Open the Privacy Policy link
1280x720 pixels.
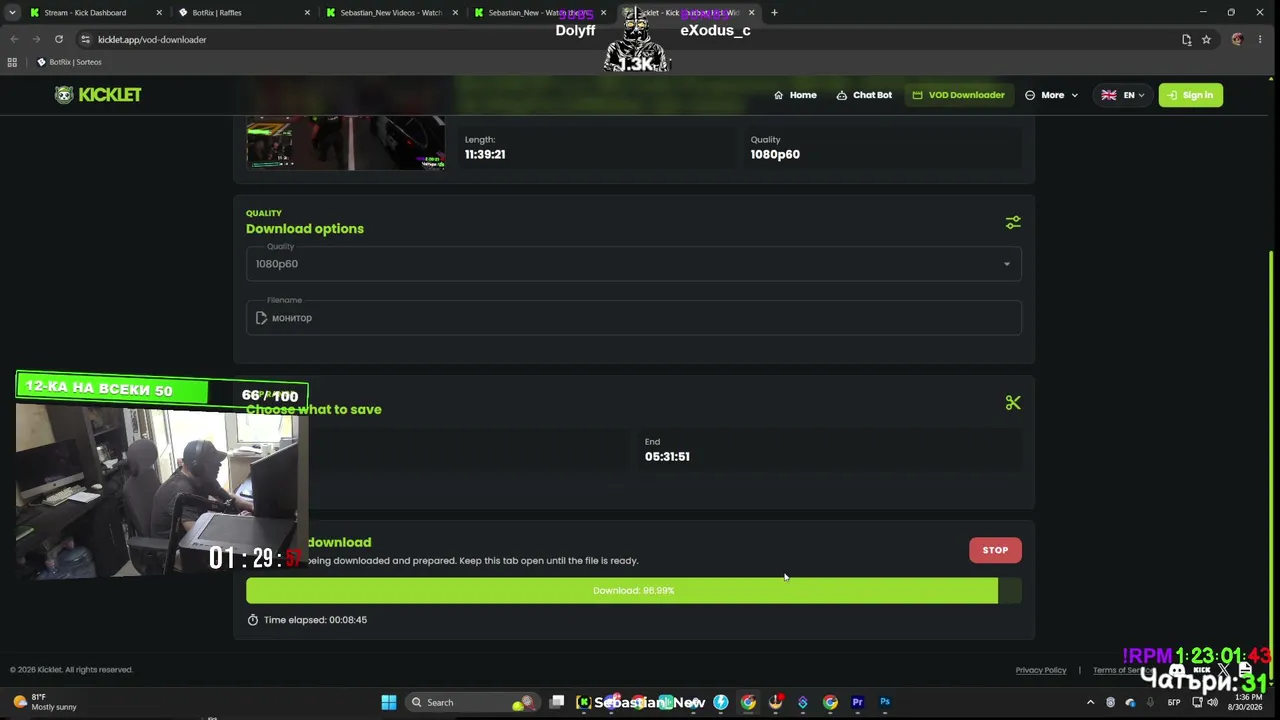(1041, 670)
